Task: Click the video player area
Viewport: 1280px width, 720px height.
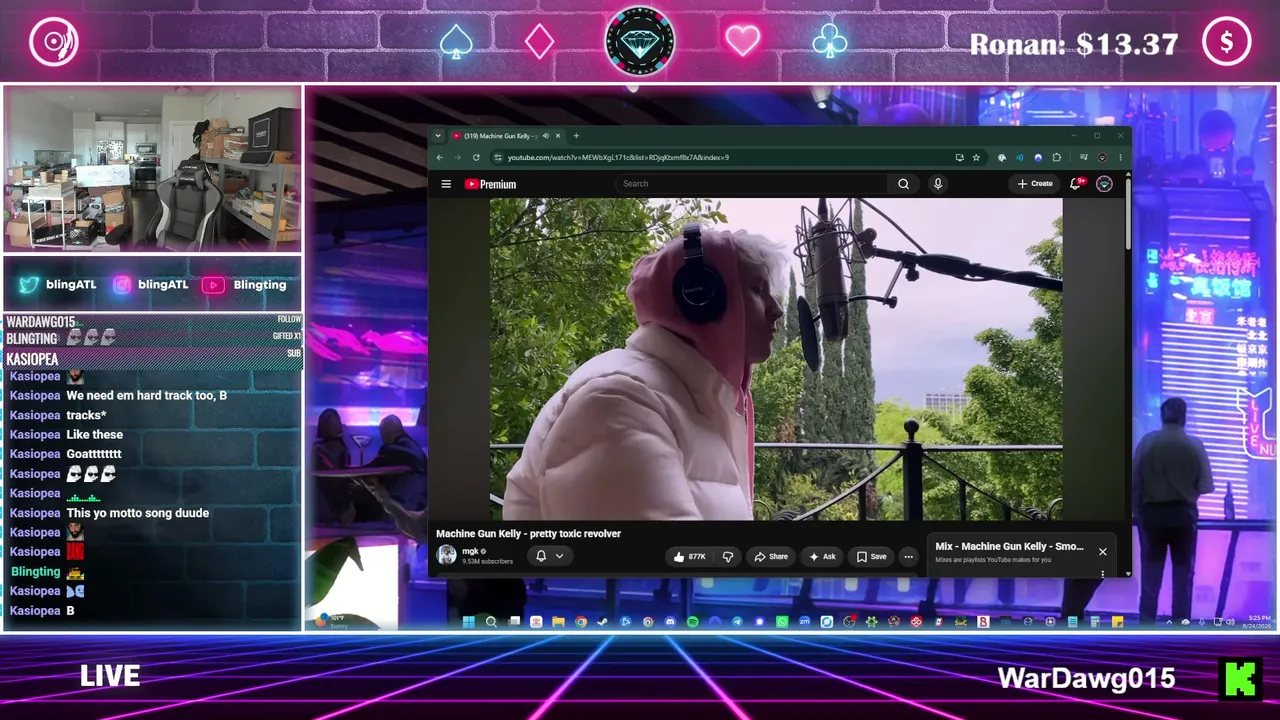Action: click(x=776, y=359)
